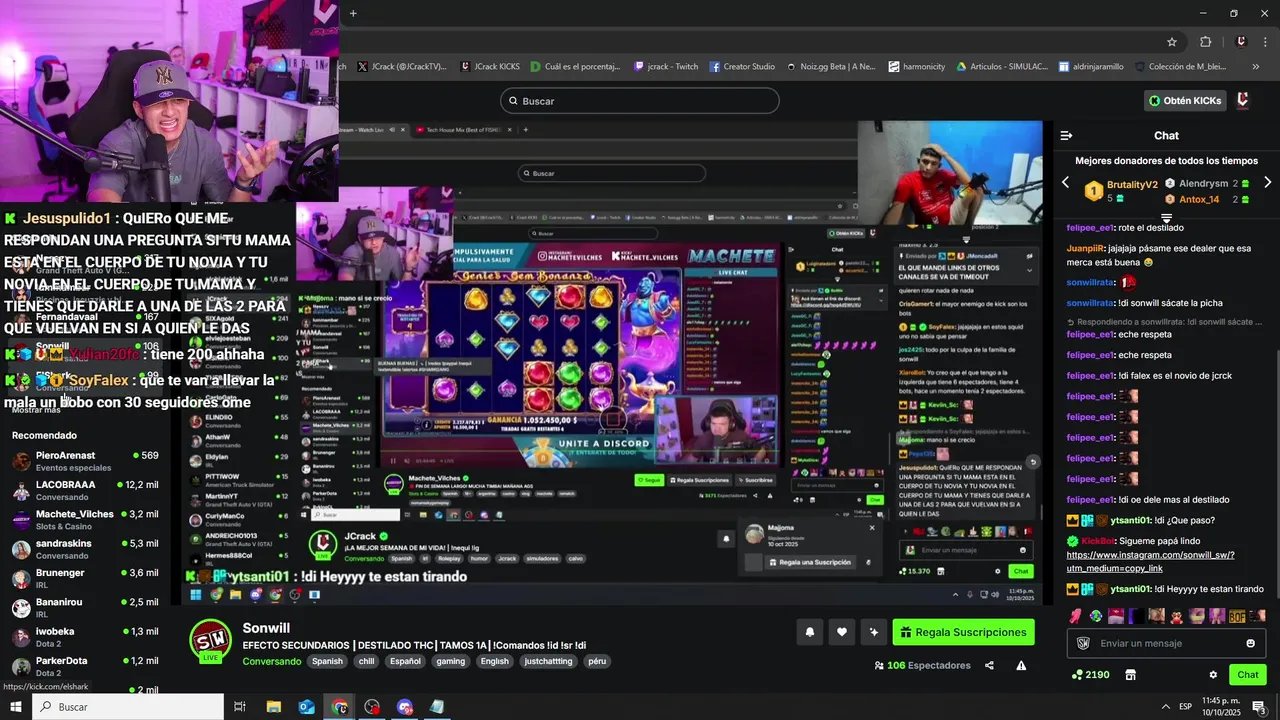Click the green Chat send button
The image size is (1280, 720).
(1248, 675)
